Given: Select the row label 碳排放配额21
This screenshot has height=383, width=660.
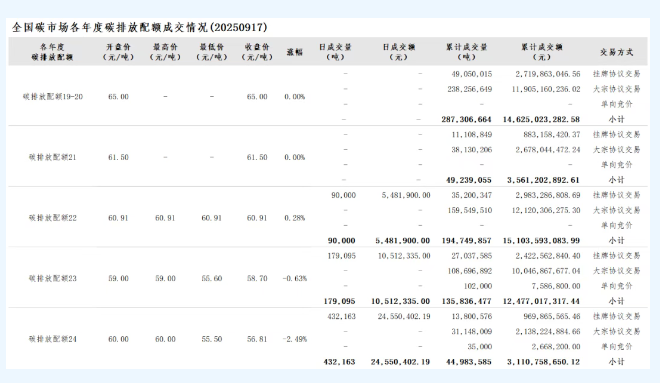Looking at the screenshot, I should point(53,157).
